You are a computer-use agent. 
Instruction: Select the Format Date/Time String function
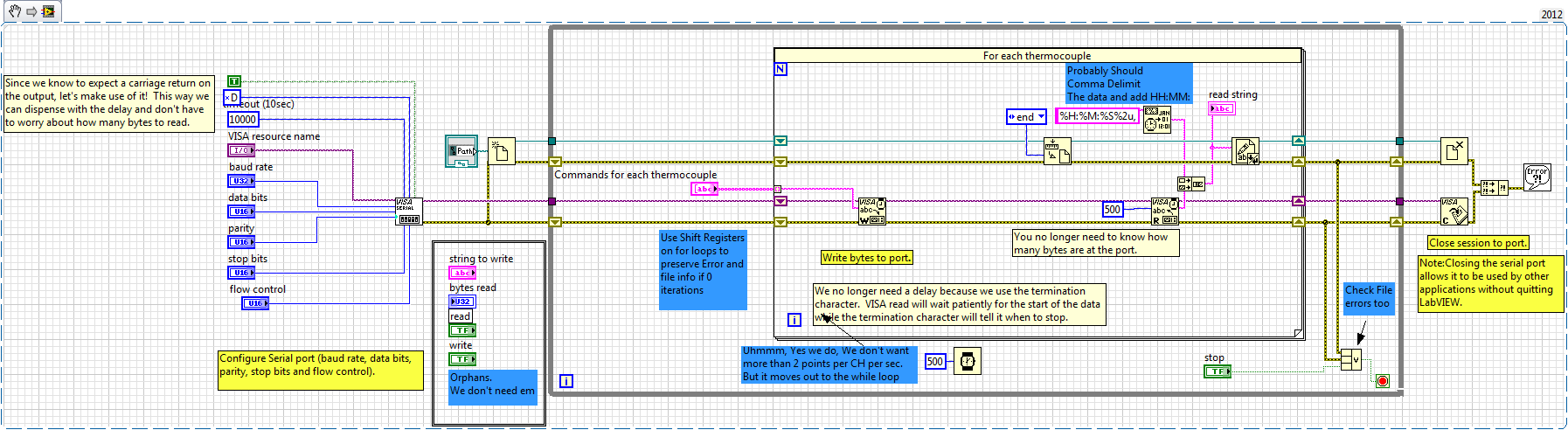(1157, 119)
